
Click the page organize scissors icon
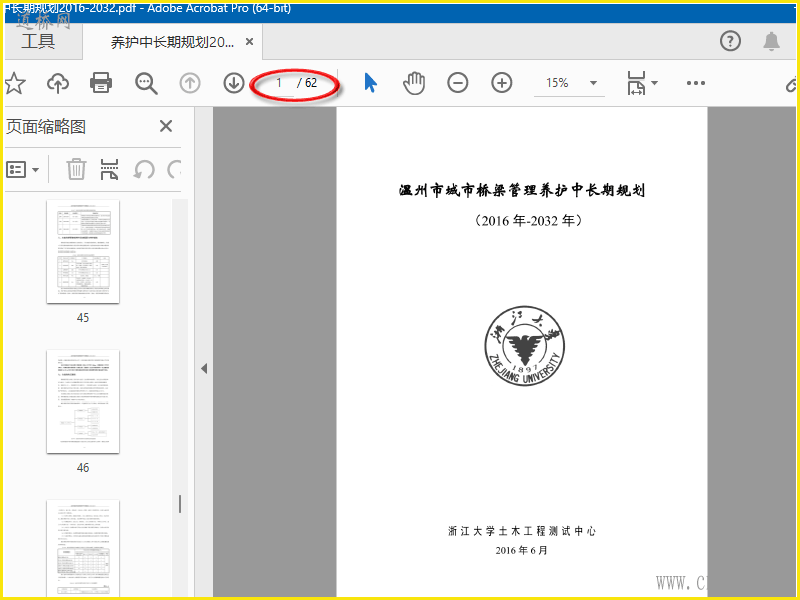109,169
